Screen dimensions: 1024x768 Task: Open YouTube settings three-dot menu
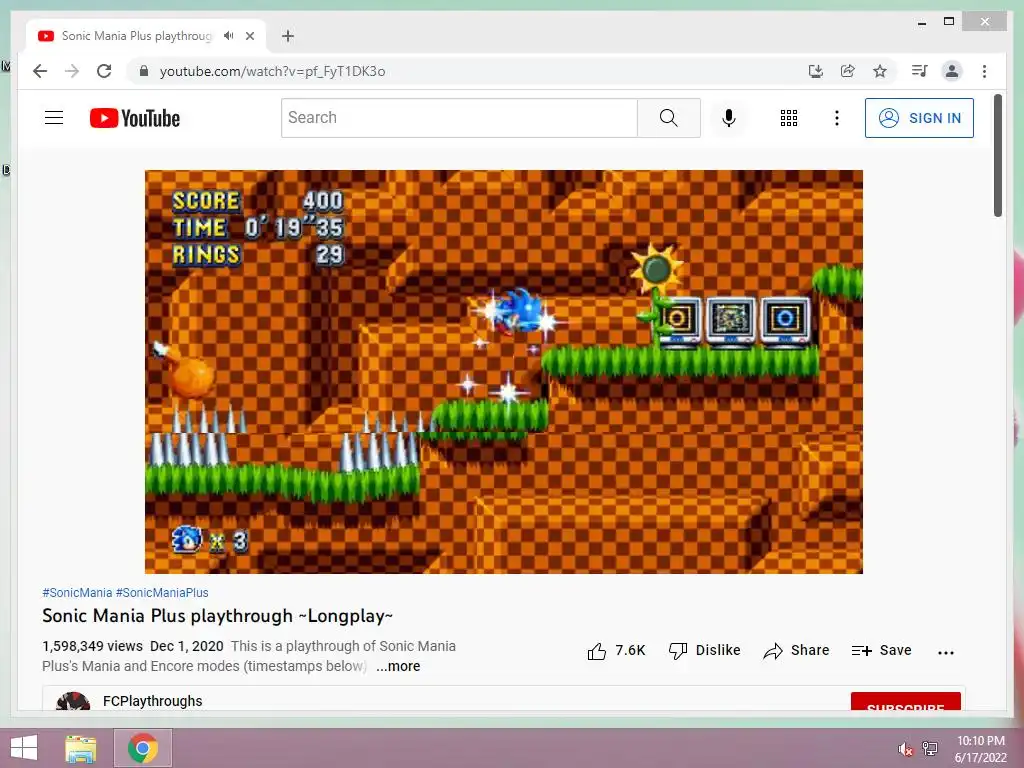837,118
